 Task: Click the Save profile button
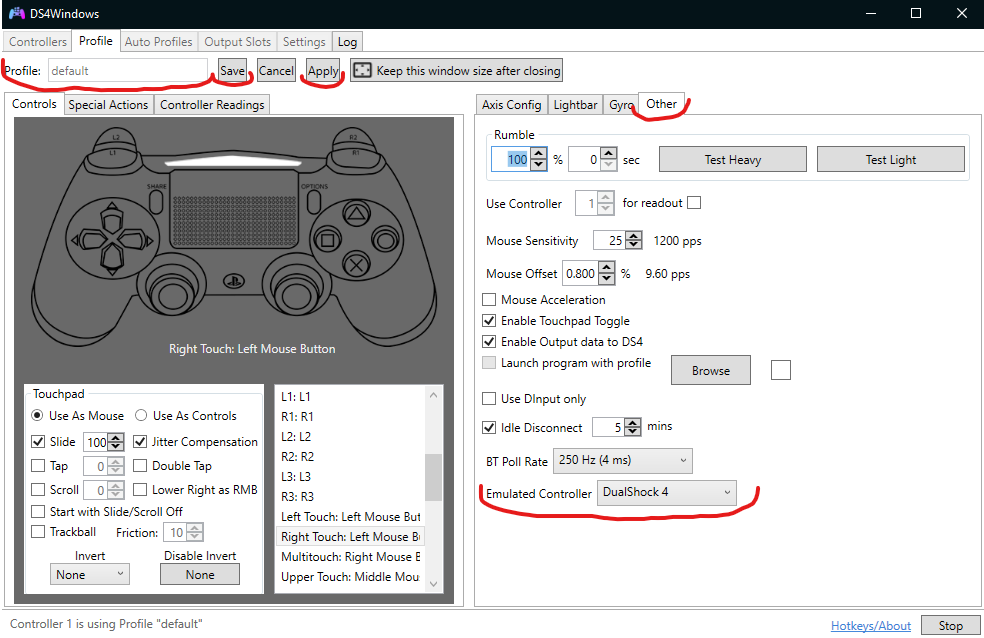[x=232, y=70]
